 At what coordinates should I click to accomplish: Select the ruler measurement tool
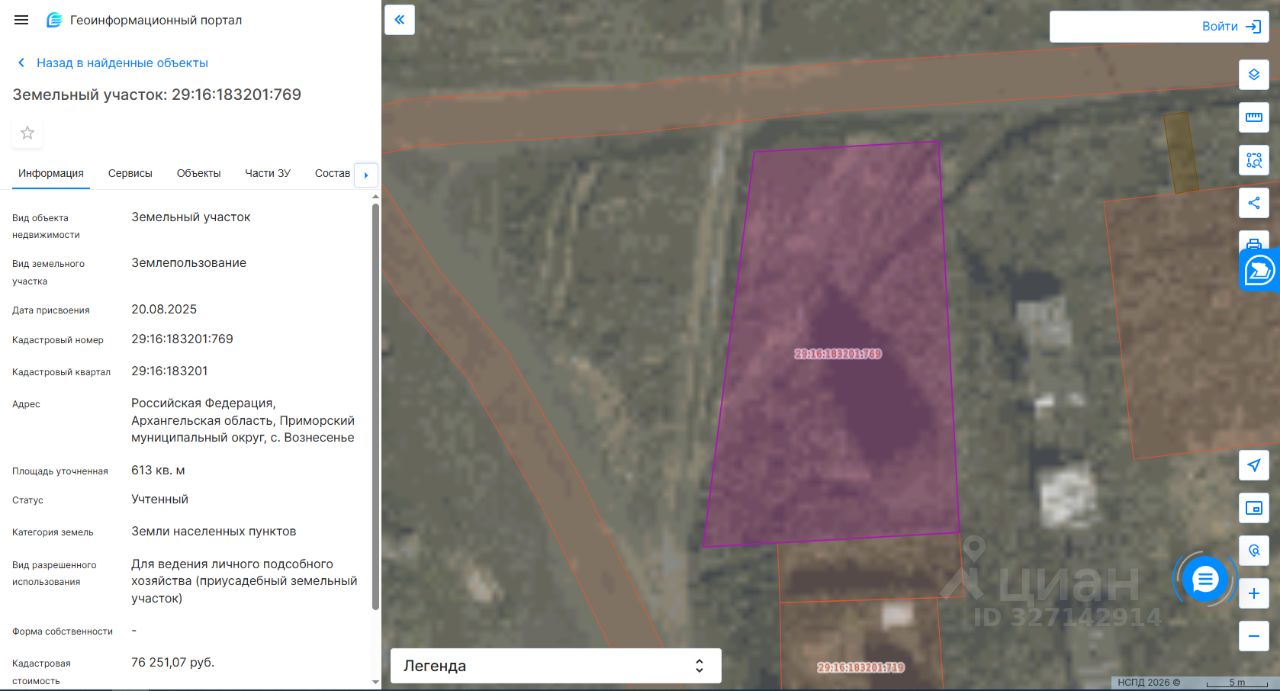point(1254,117)
